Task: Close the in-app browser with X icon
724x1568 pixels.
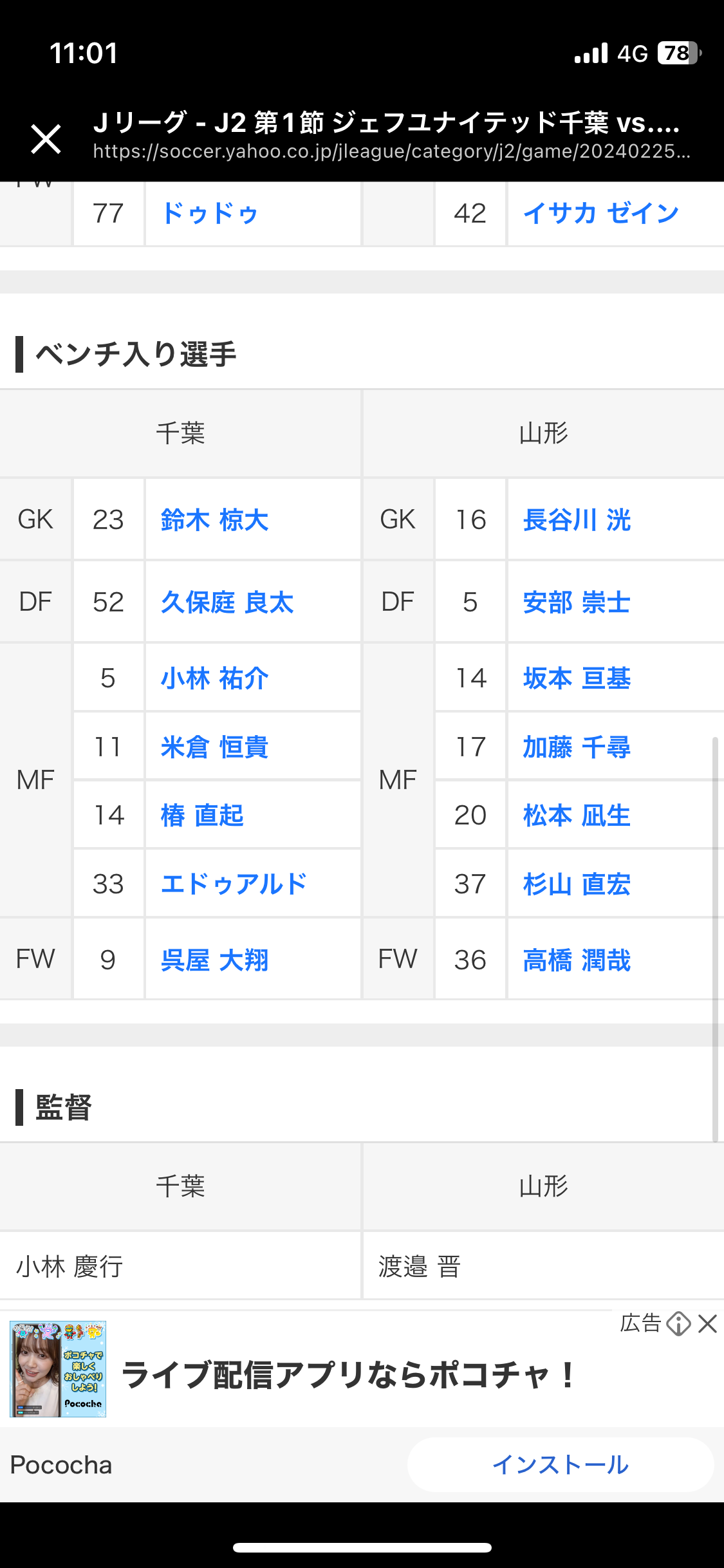Action: click(x=46, y=139)
